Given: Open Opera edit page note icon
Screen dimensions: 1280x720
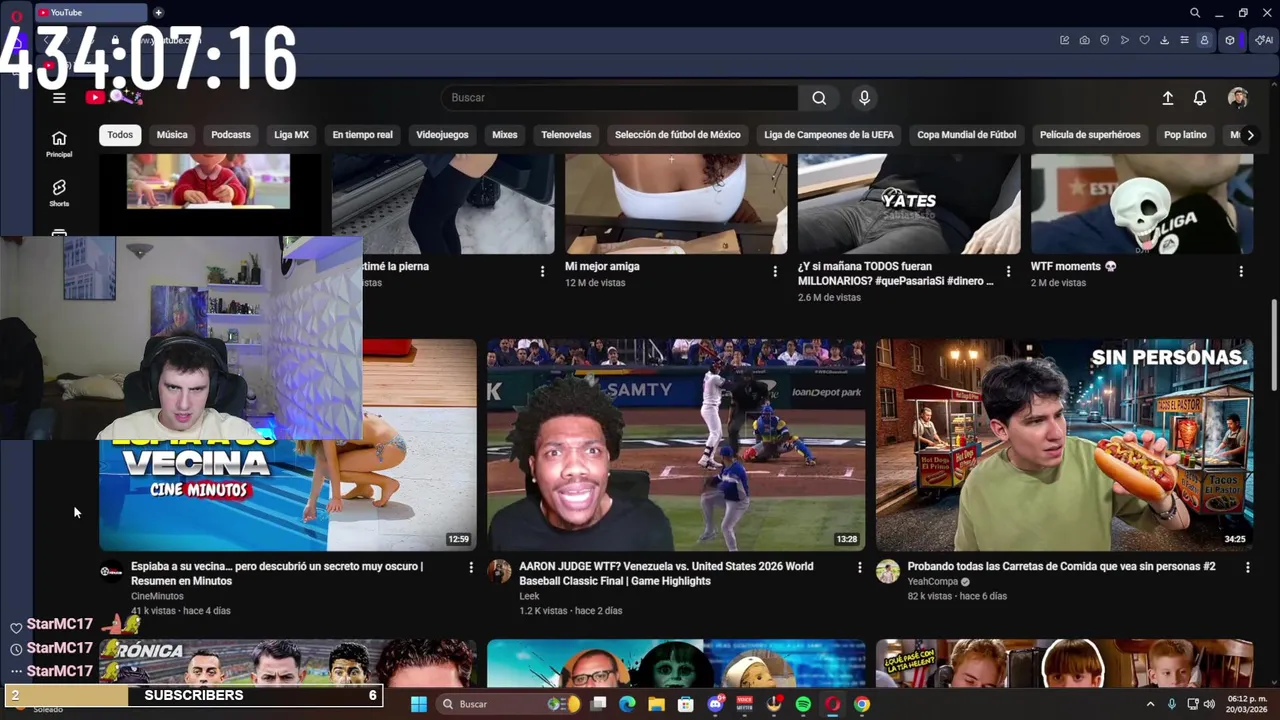Looking at the screenshot, I should click(1065, 40).
